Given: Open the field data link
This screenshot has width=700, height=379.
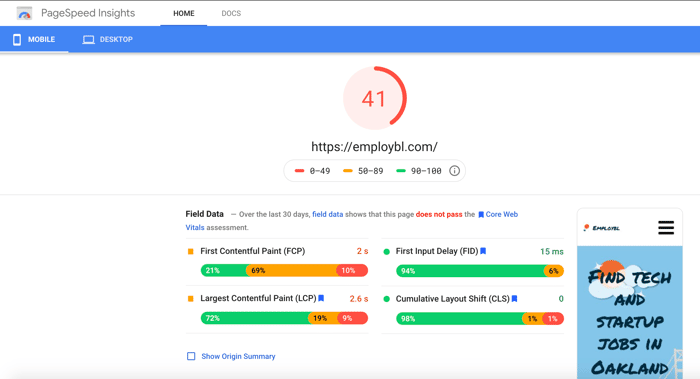Looking at the screenshot, I should (328, 214).
